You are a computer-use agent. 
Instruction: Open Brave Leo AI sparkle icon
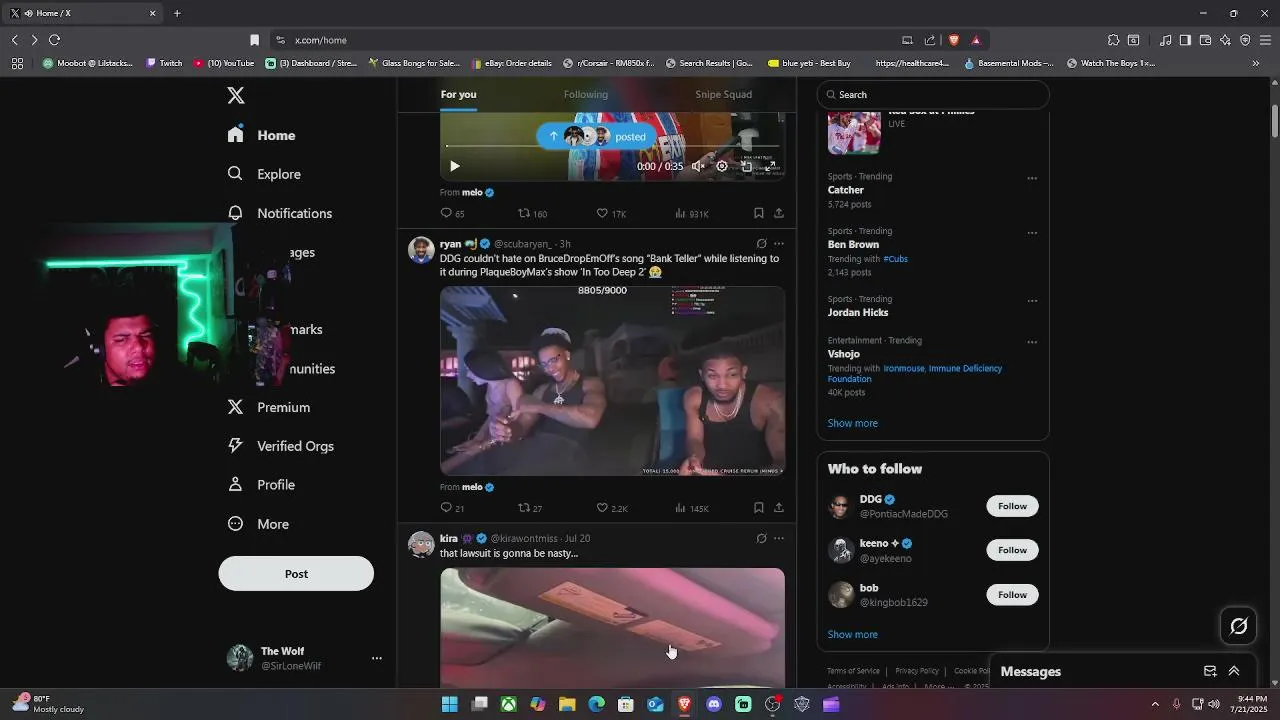point(1225,40)
